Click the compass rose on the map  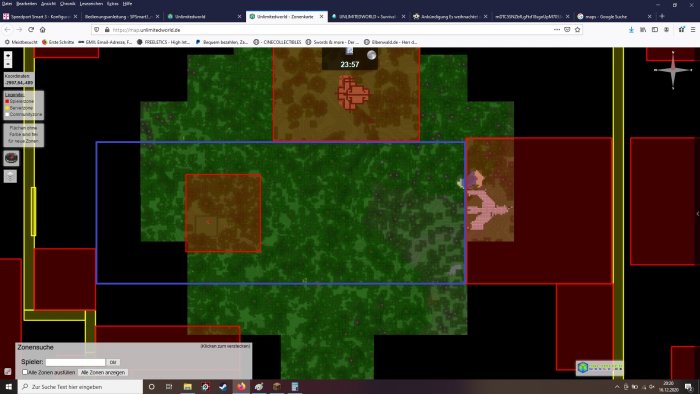[x=673, y=70]
